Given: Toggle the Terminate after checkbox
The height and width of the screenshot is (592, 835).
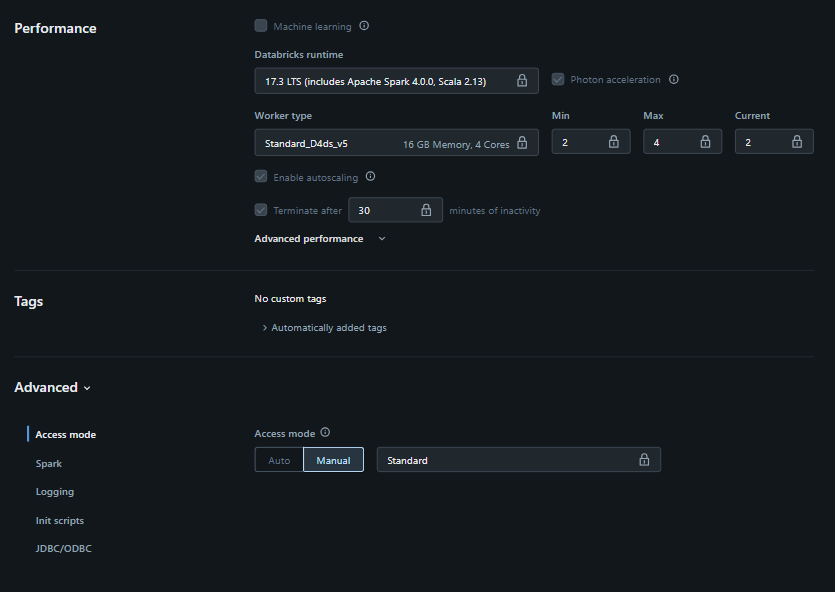Looking at the screenshot, I should click(261, 210).
